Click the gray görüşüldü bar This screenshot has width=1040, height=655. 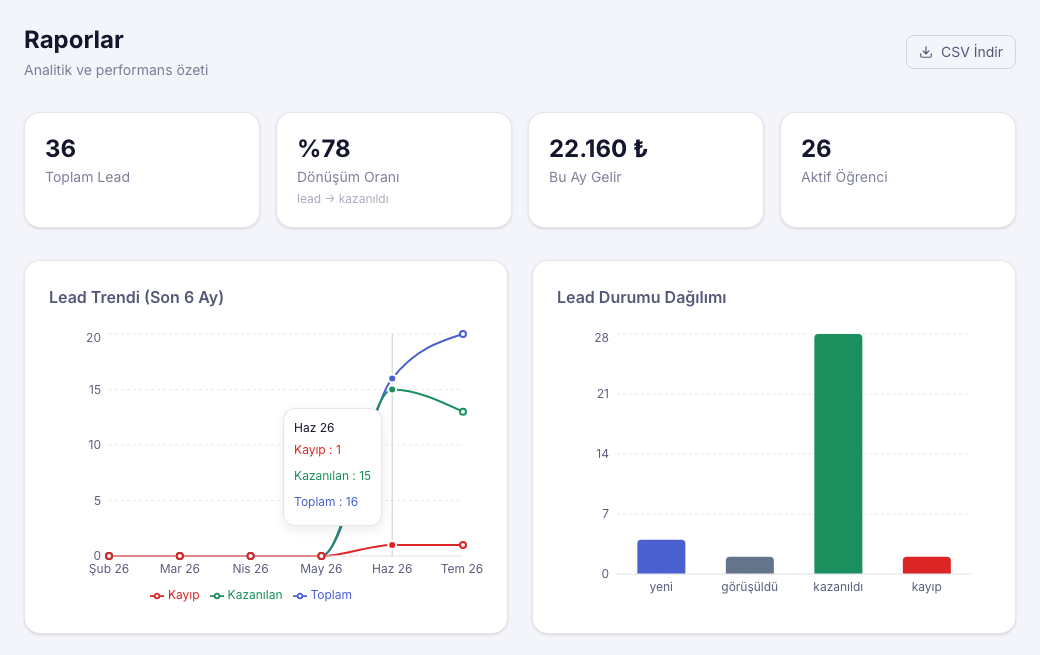click(749, 566)
